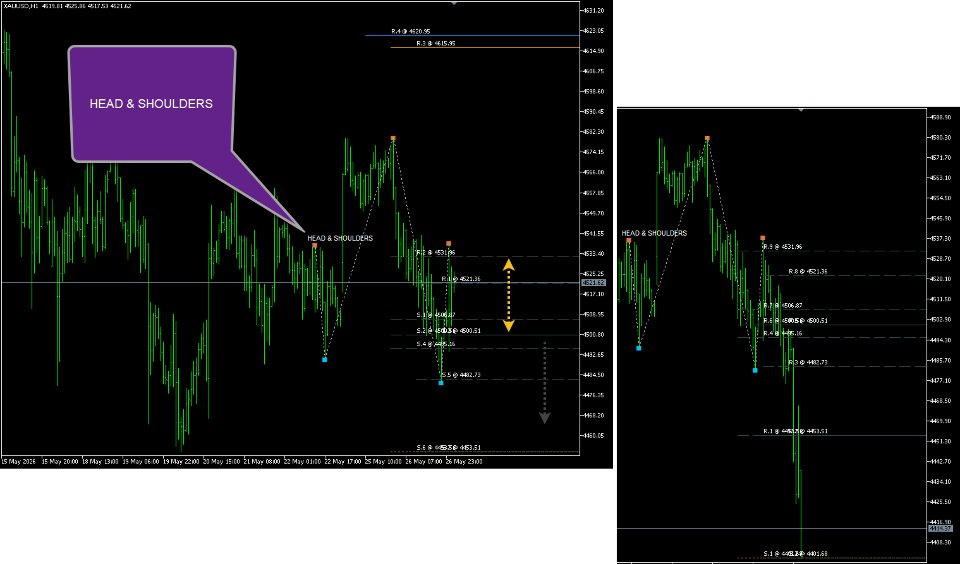This screenshot has height=564, width=960.
Task: Click the 19 May 22:00 time axis label
Action: [180, 462]
